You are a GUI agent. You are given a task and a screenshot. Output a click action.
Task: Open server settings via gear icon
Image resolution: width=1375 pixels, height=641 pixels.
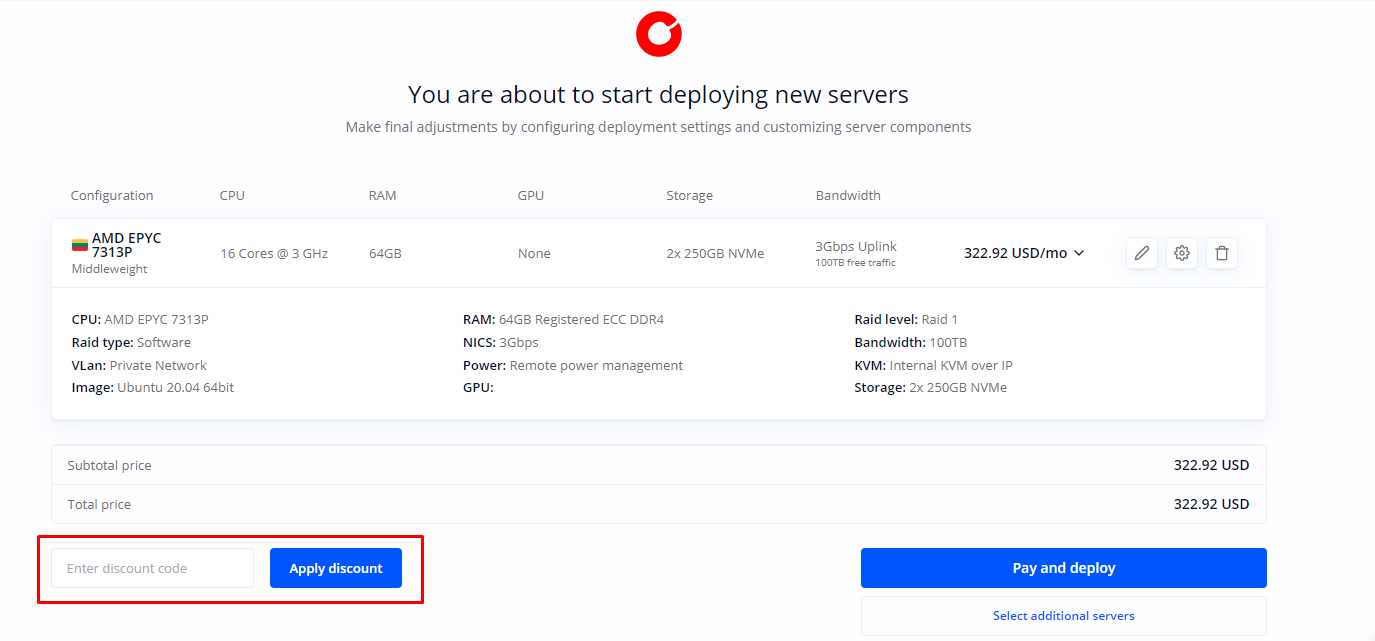coord(1182,253)
